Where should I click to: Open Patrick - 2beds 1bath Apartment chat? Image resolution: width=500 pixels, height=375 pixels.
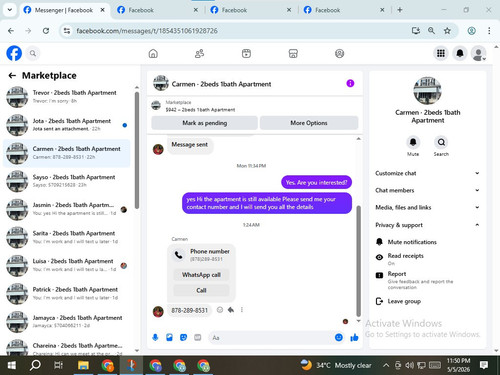tap(67, 293)
